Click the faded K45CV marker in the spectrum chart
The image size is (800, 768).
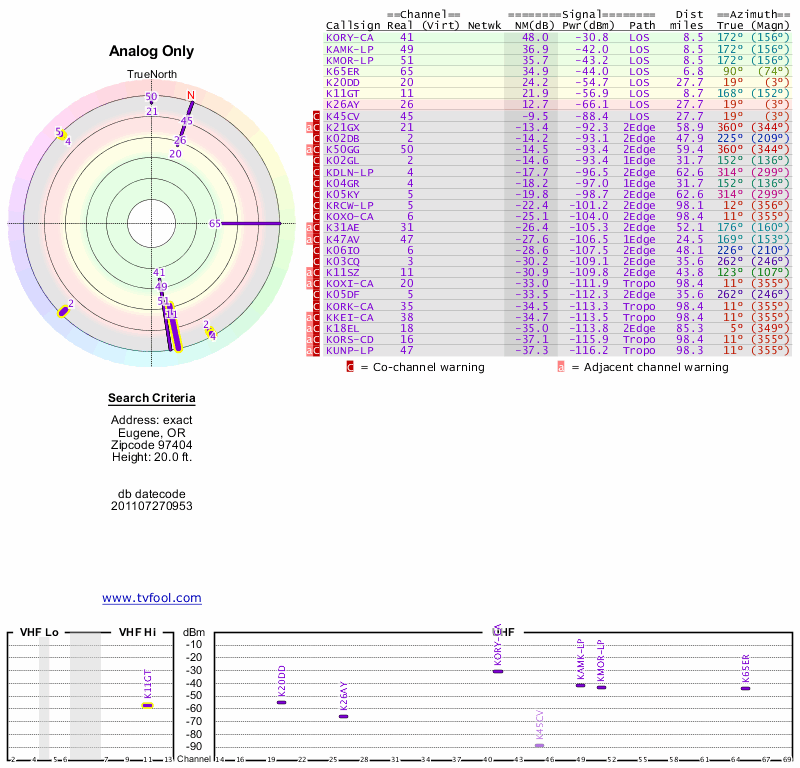pyautogui.click(x=539, y=744)
